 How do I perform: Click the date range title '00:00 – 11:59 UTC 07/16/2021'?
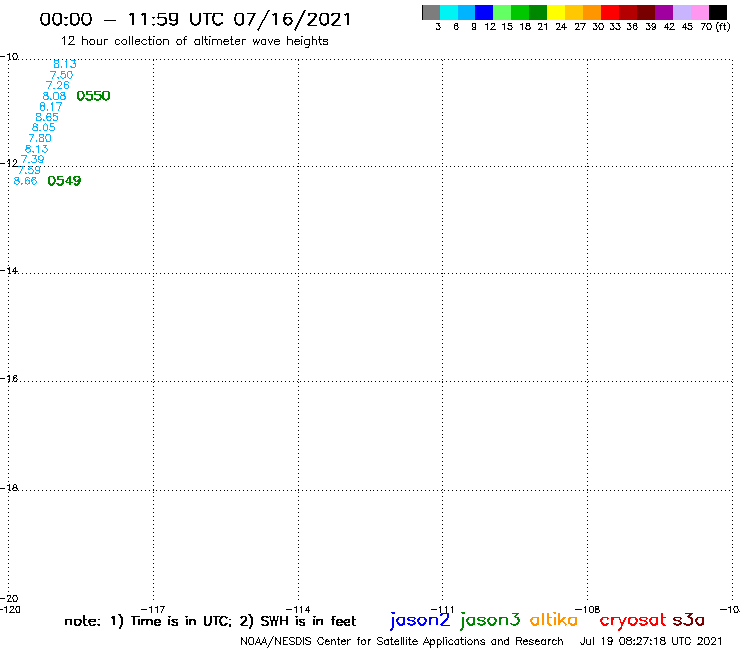click(x=195, y=20)
